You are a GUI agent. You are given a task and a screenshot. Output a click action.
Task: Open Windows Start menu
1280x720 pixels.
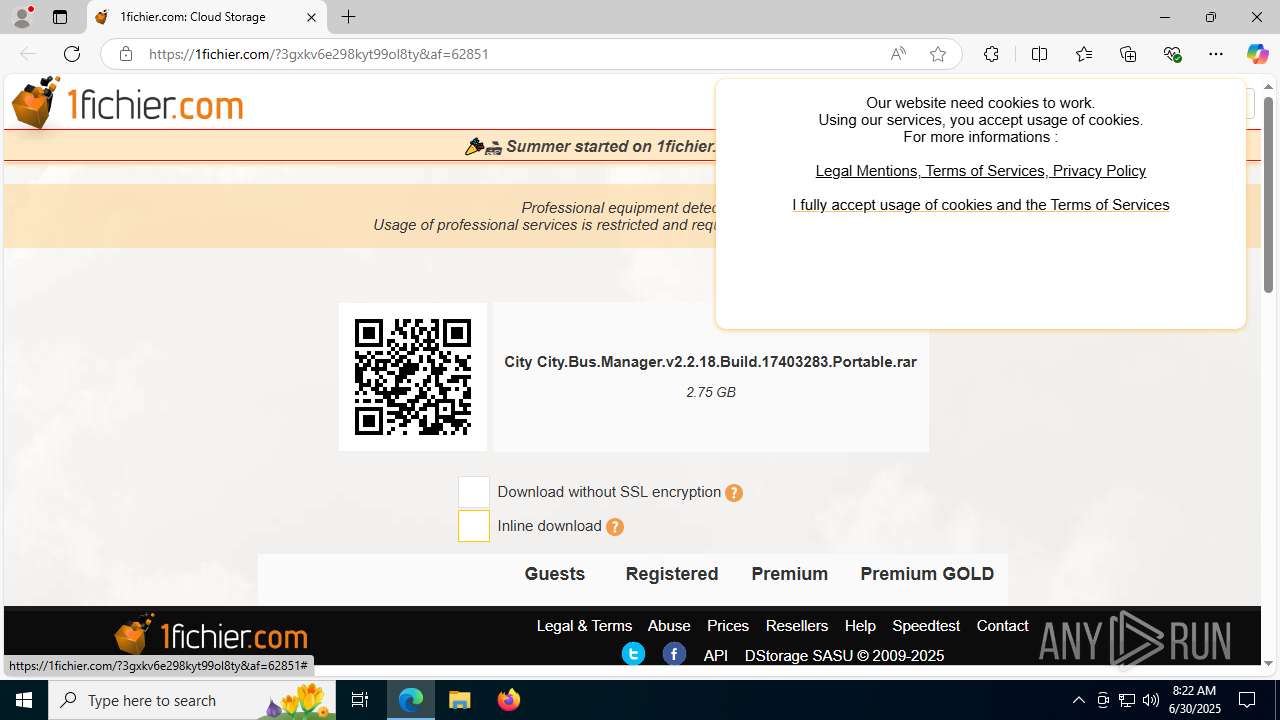click(24, 700)
